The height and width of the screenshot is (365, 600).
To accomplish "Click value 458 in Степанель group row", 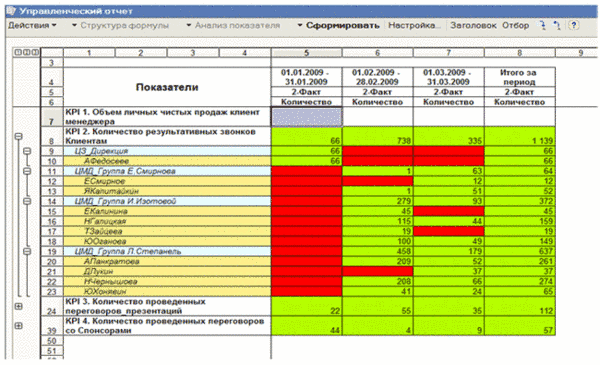I will [x=378, y=251].
